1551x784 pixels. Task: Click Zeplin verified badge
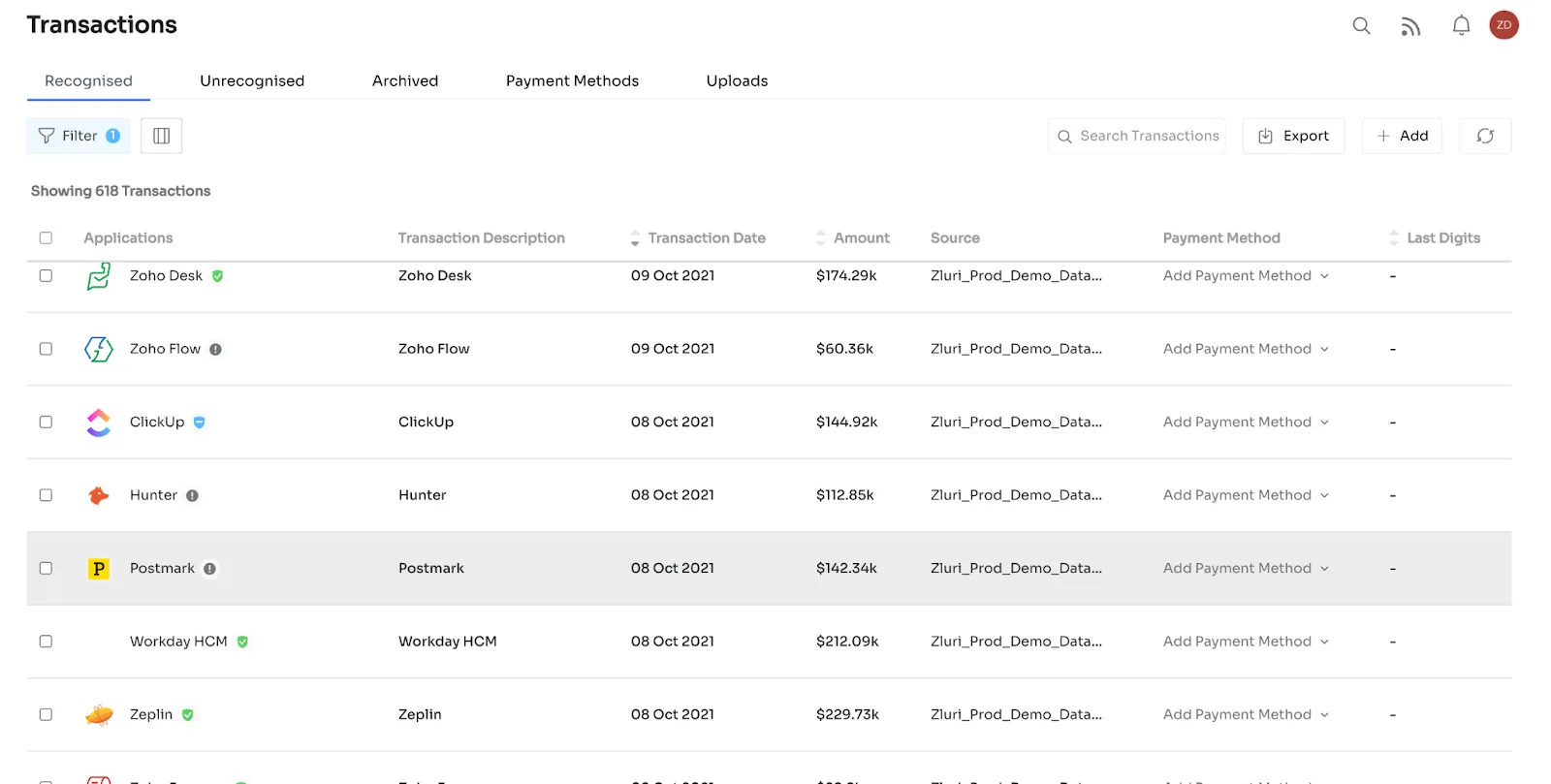(188, 715)
